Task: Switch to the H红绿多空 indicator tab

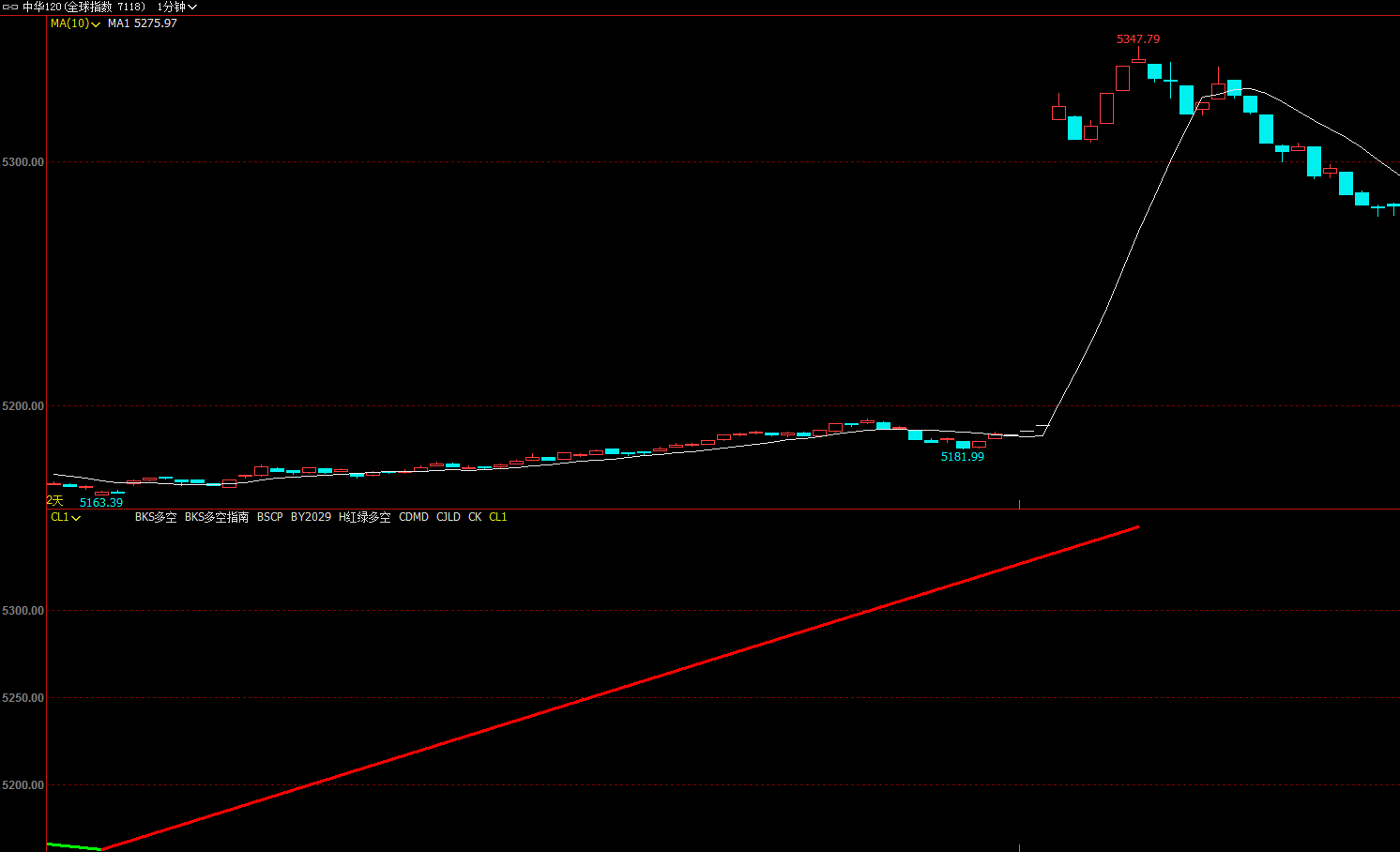Action: [364, 517]
